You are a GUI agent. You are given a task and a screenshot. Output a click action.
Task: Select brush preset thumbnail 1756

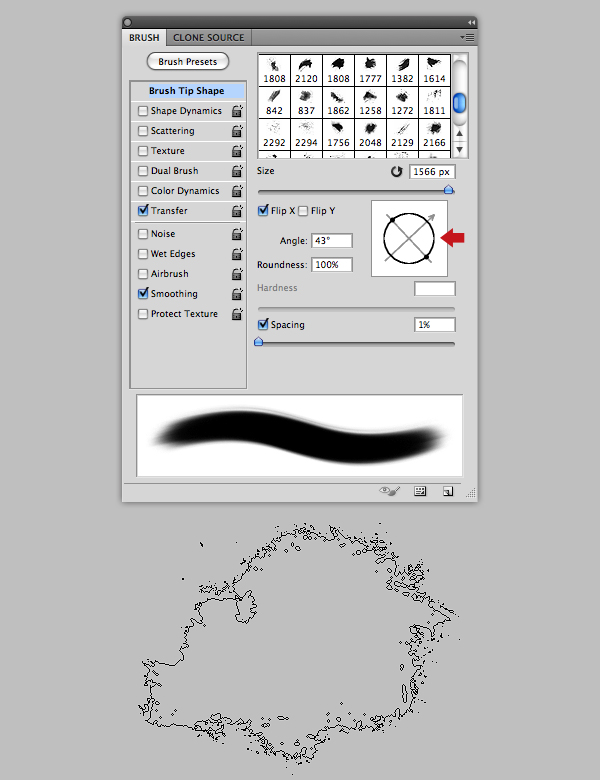(x=338, y=134)
